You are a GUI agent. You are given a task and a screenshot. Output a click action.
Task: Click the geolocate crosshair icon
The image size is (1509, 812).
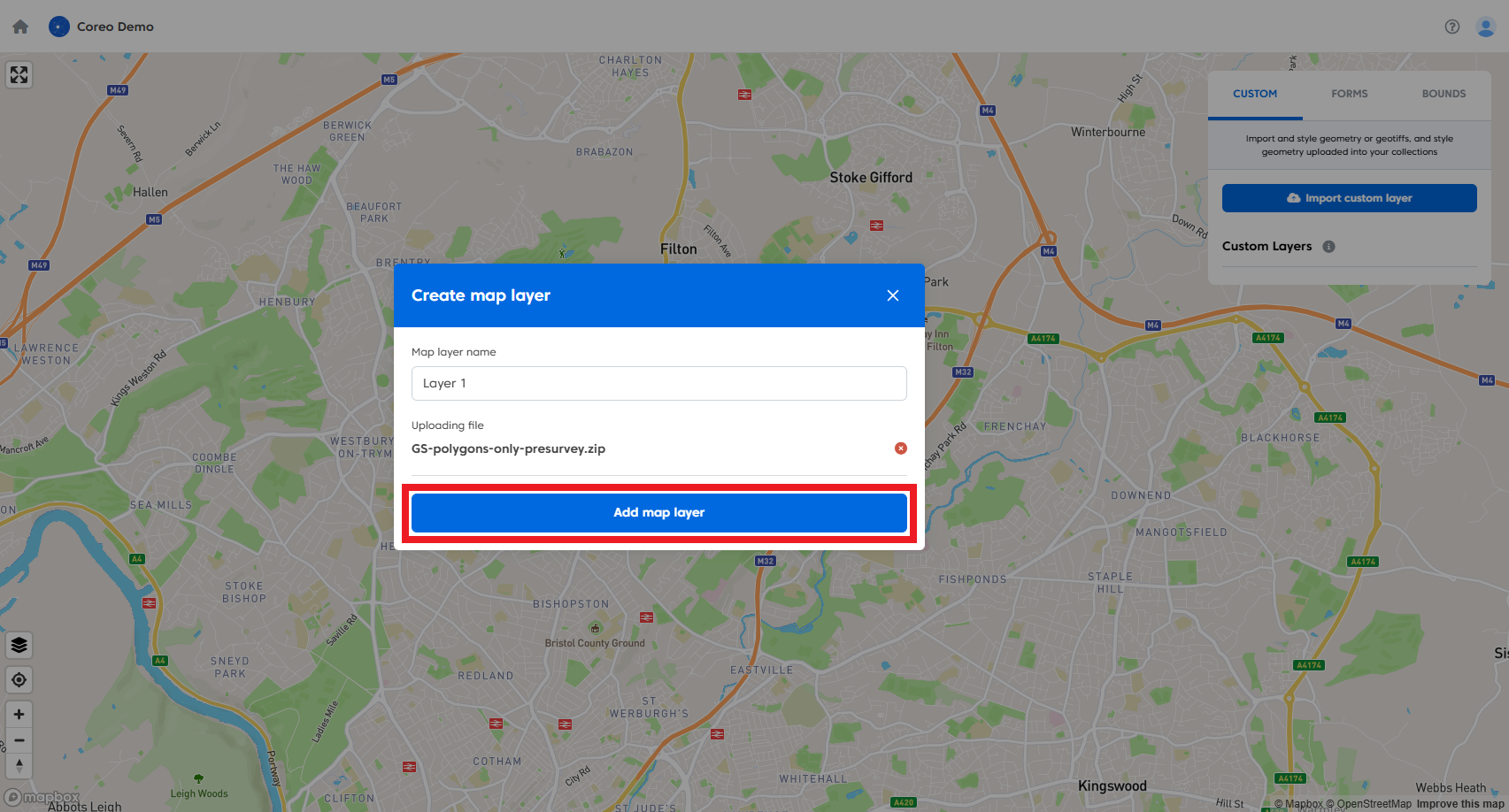pos(19,679)
